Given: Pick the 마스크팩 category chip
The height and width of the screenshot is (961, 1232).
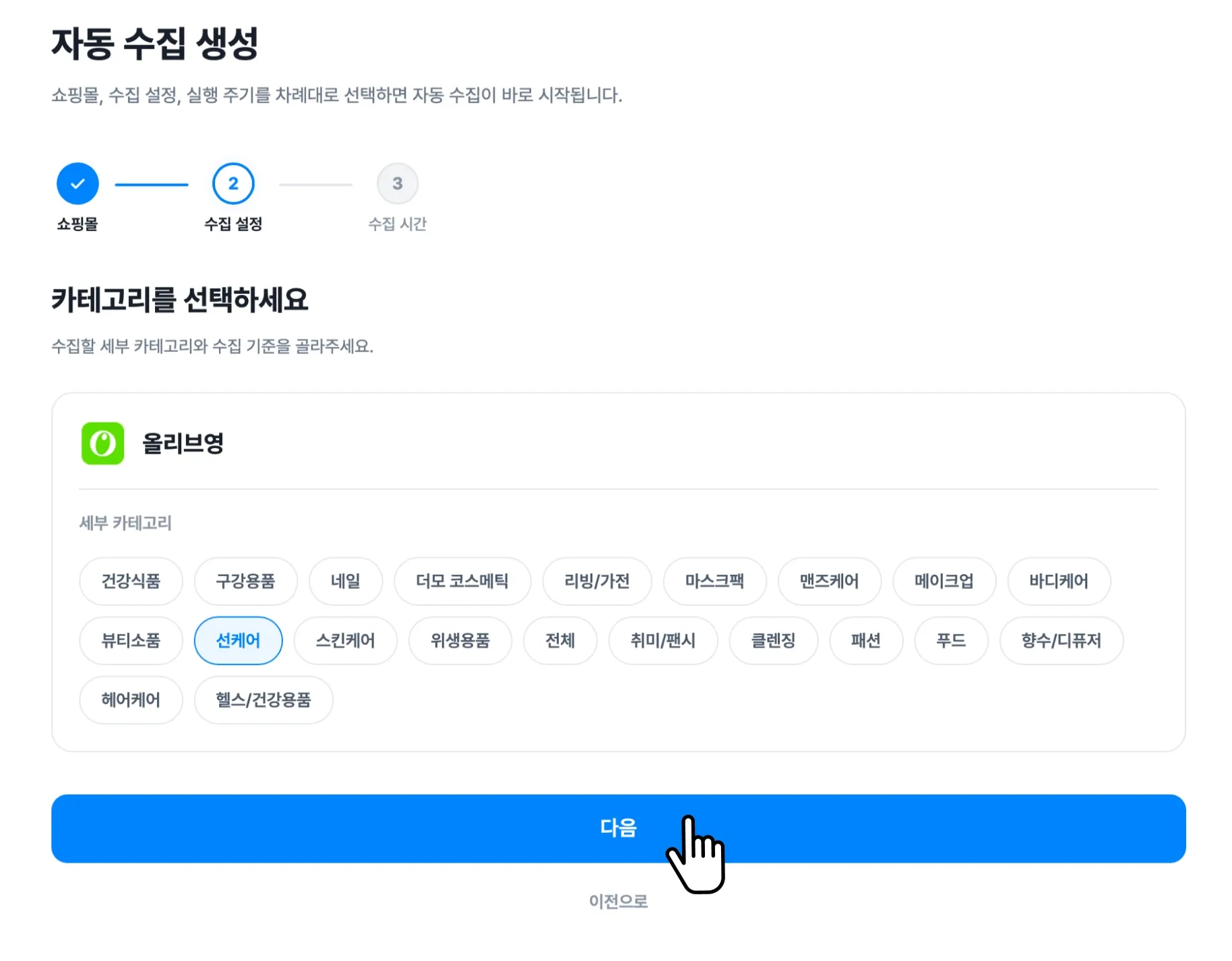Looking at the screenshot, I should click(x=715, y=581).
